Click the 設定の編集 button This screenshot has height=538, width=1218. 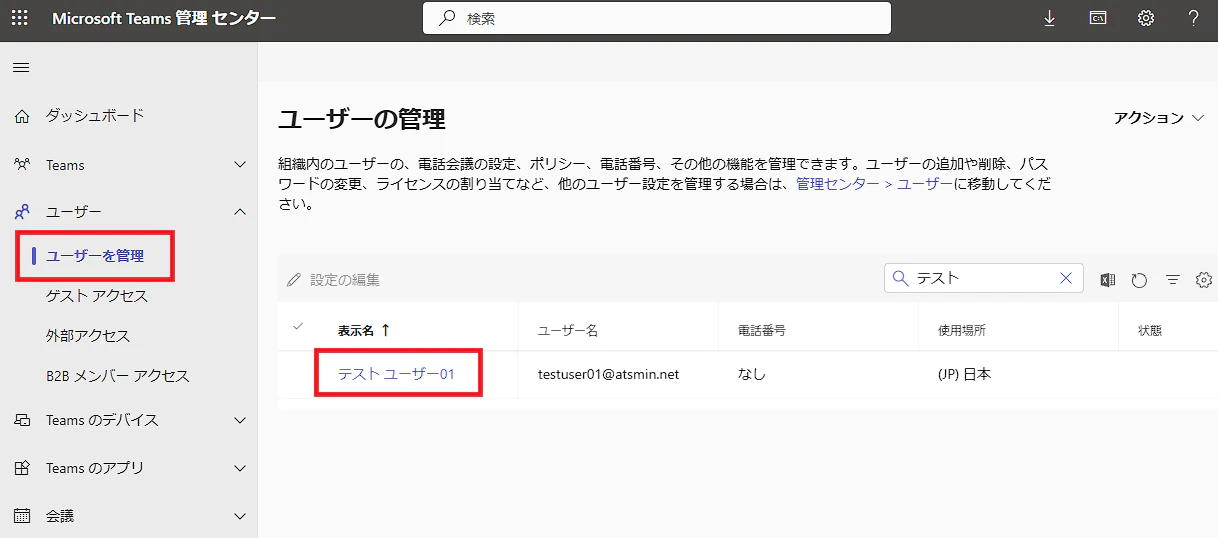pos(333,280)
